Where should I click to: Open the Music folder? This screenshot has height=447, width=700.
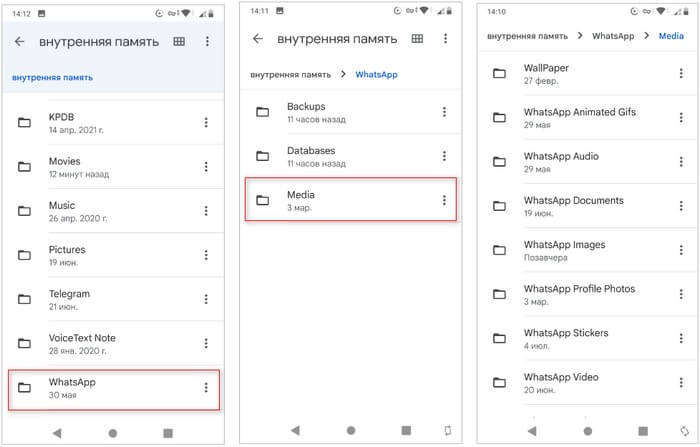pyautogui.click(x=113, y=211)
